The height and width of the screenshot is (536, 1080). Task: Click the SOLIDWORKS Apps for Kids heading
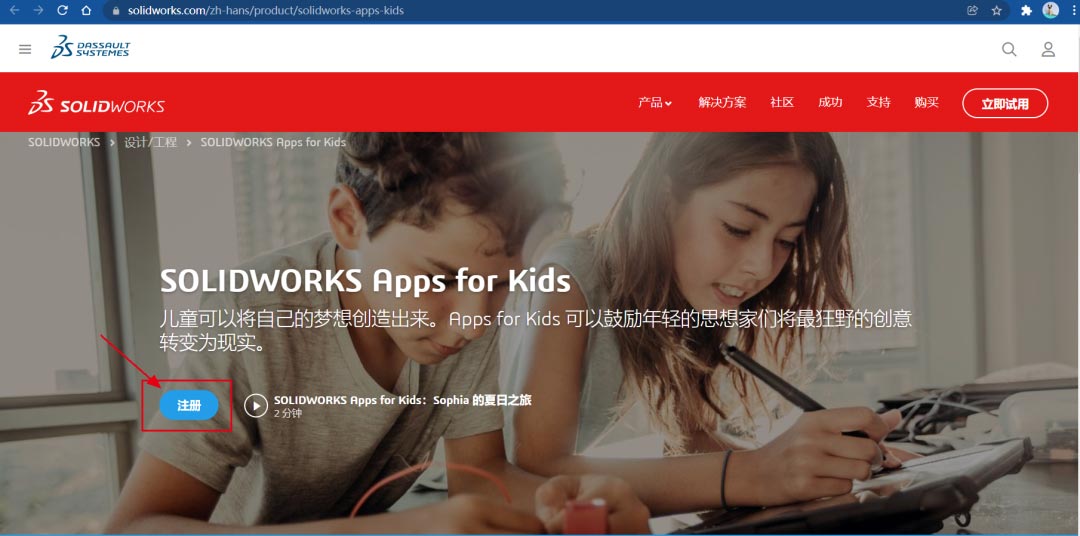point(365,281)
